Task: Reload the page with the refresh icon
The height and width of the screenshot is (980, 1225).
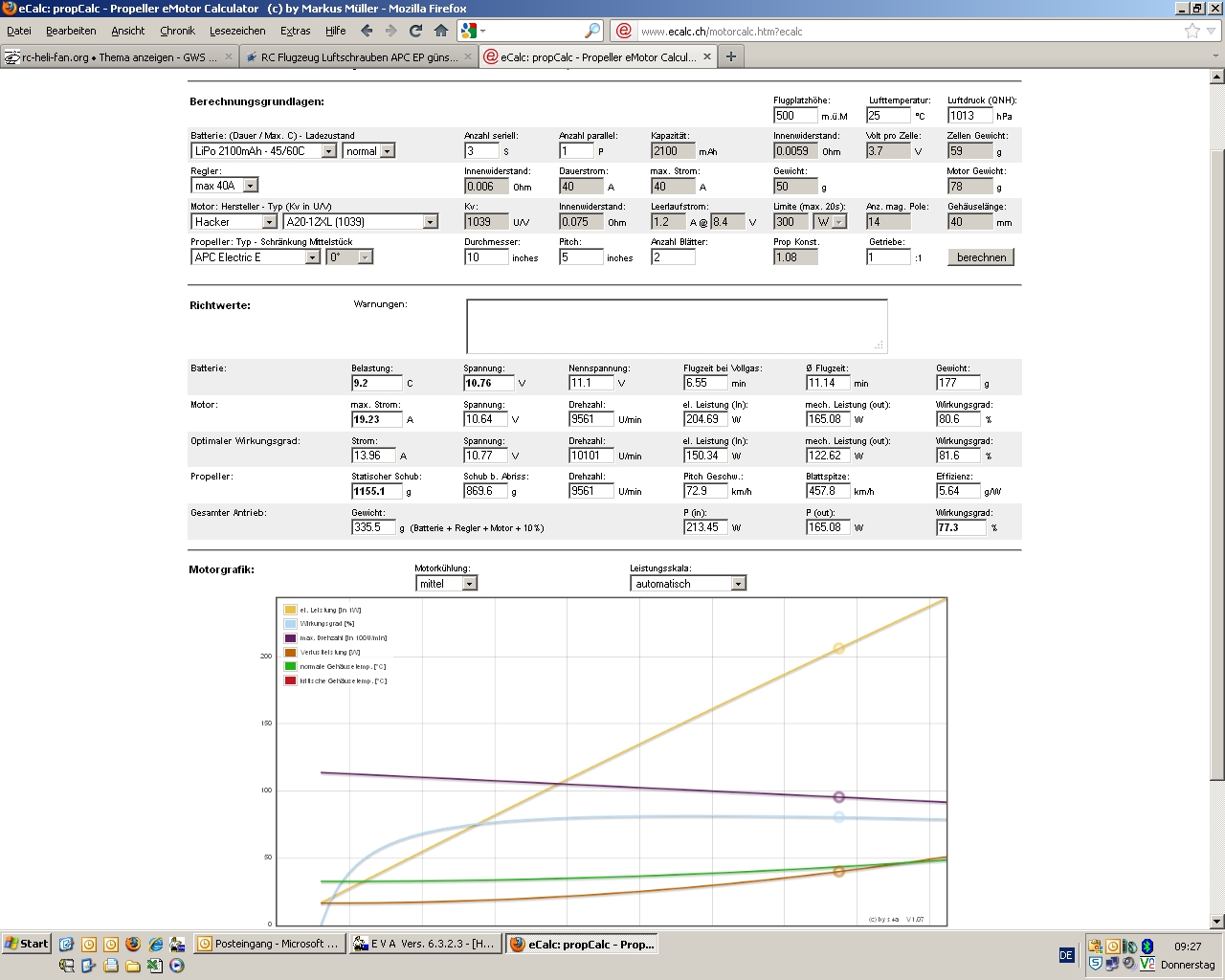Action: tap(416, 31)
